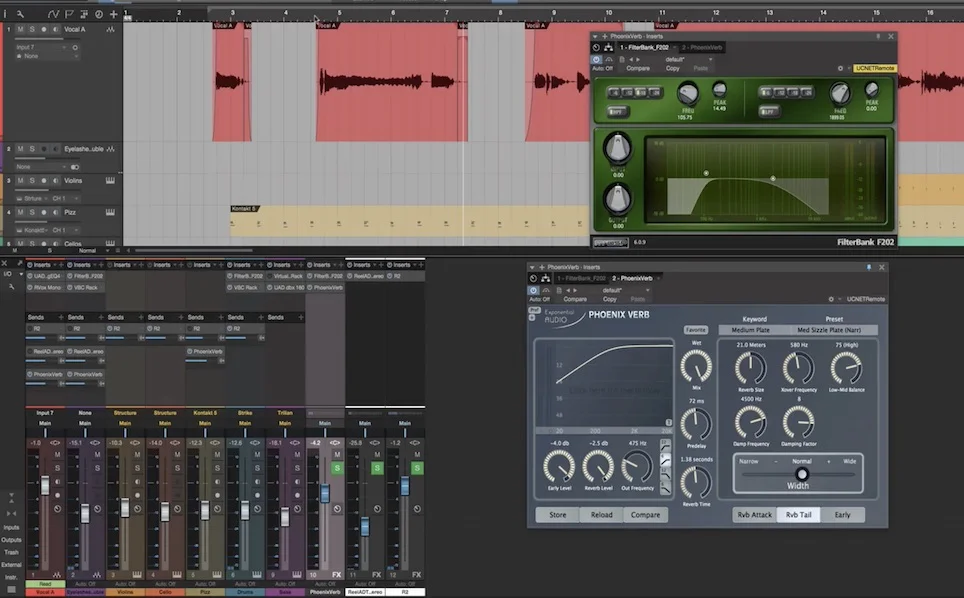Mute the Violins mixer channel

click(x=137, y=455)
